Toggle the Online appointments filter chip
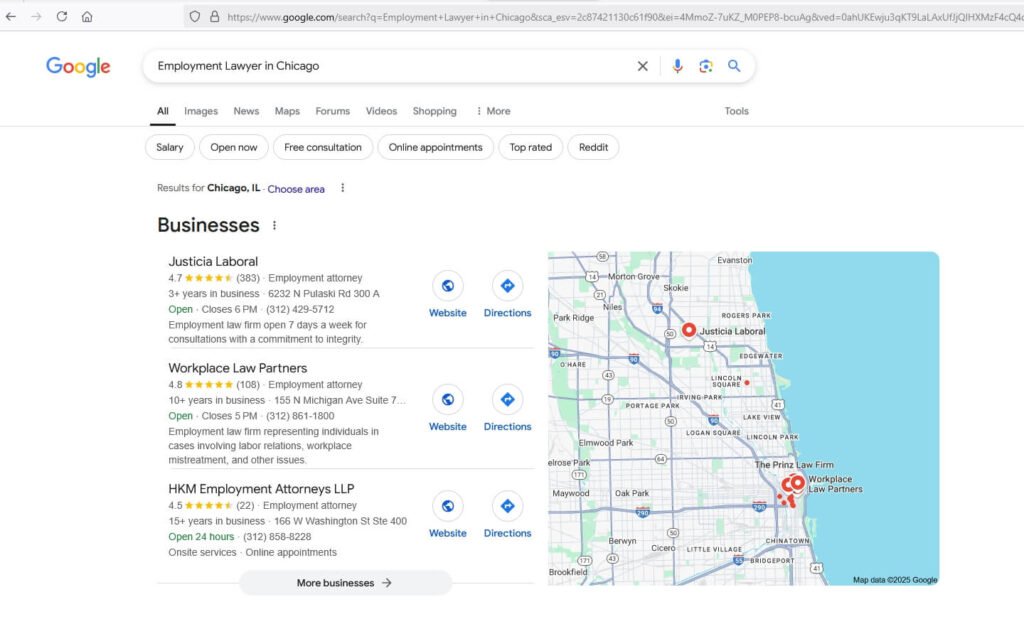The width and height of the screenshot is (1024, 624). (x=436, y=148)
